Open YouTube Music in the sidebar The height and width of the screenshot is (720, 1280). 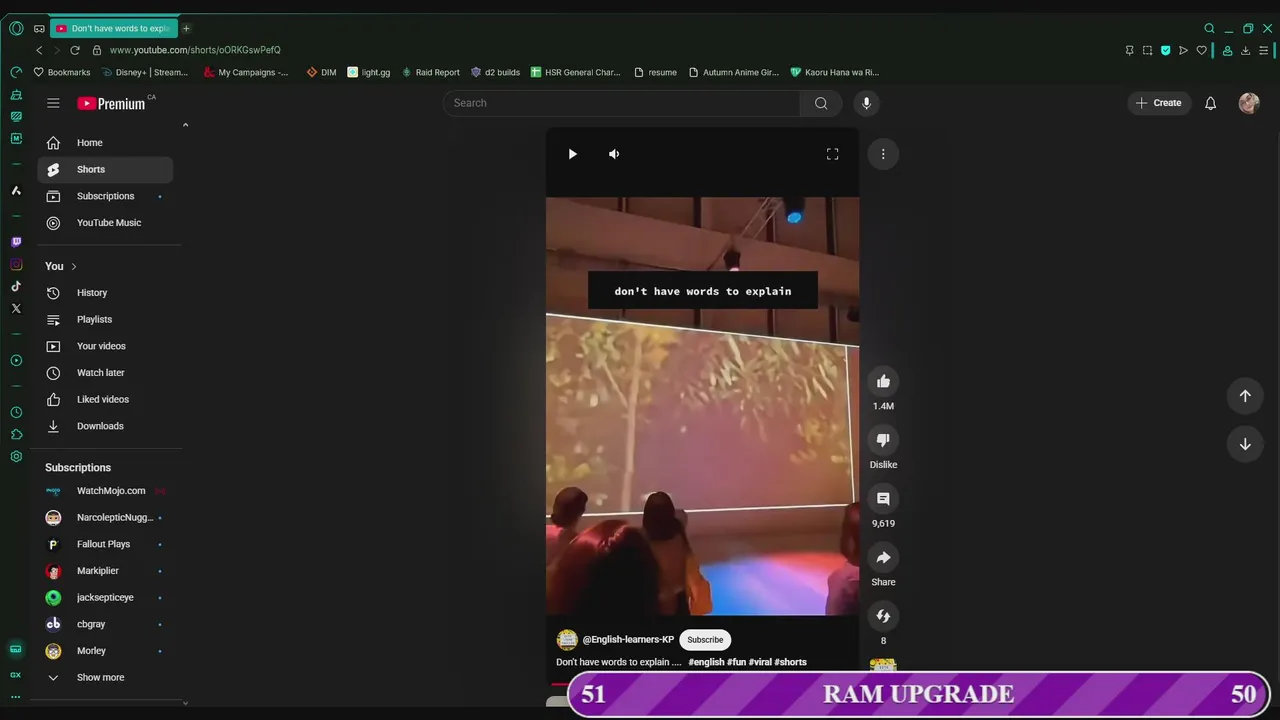coord(105,223)
